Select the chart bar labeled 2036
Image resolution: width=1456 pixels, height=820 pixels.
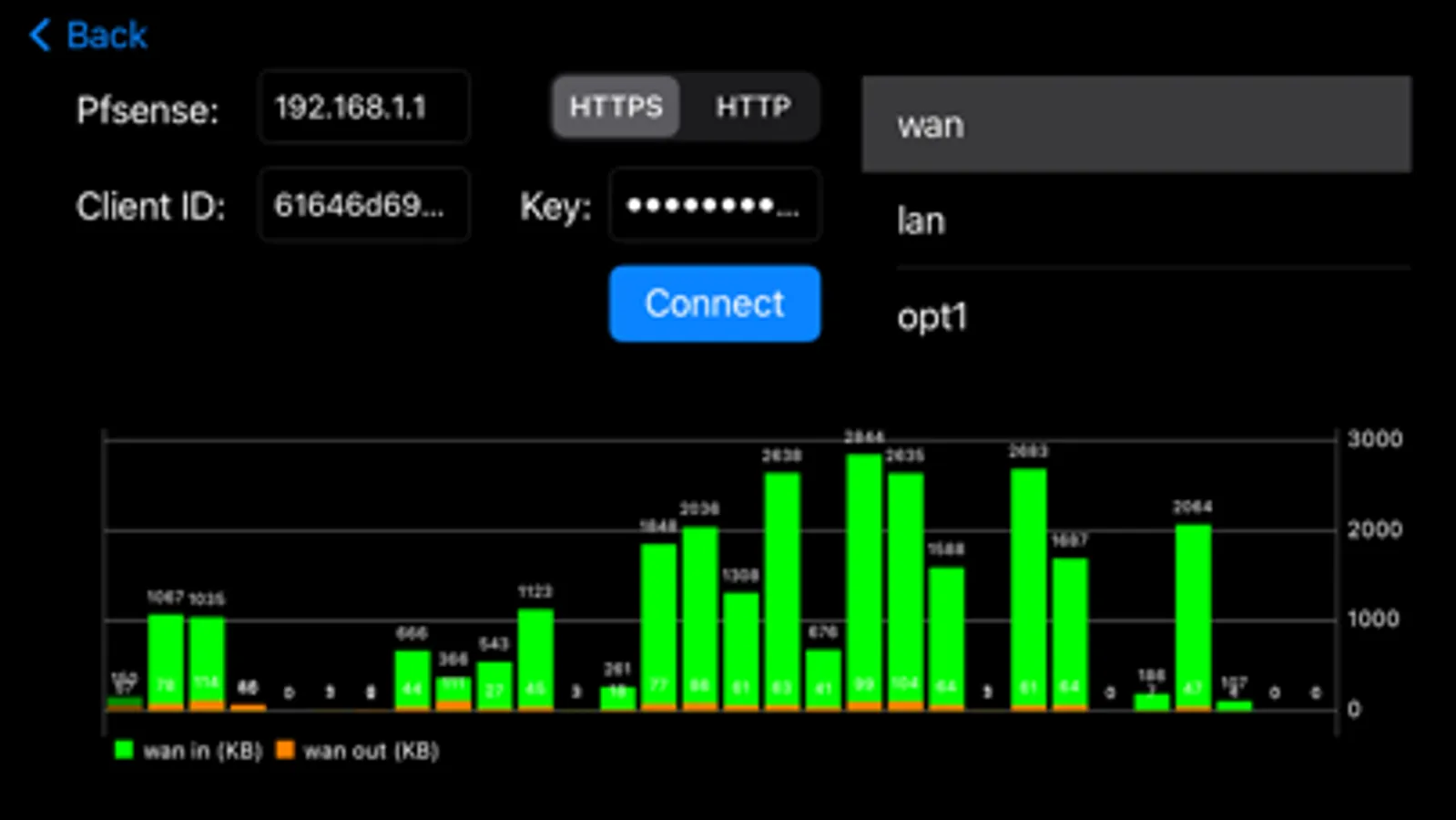tap(699, 618)
